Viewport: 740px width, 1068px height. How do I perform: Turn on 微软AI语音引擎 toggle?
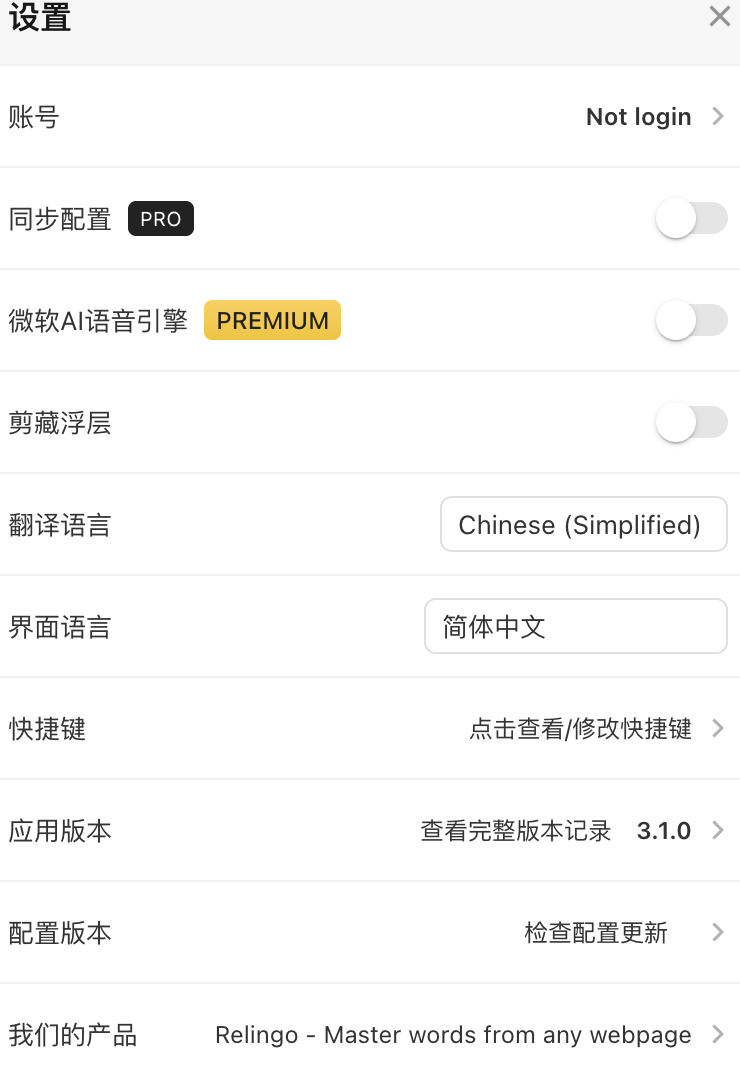click(x=691, y=321)
